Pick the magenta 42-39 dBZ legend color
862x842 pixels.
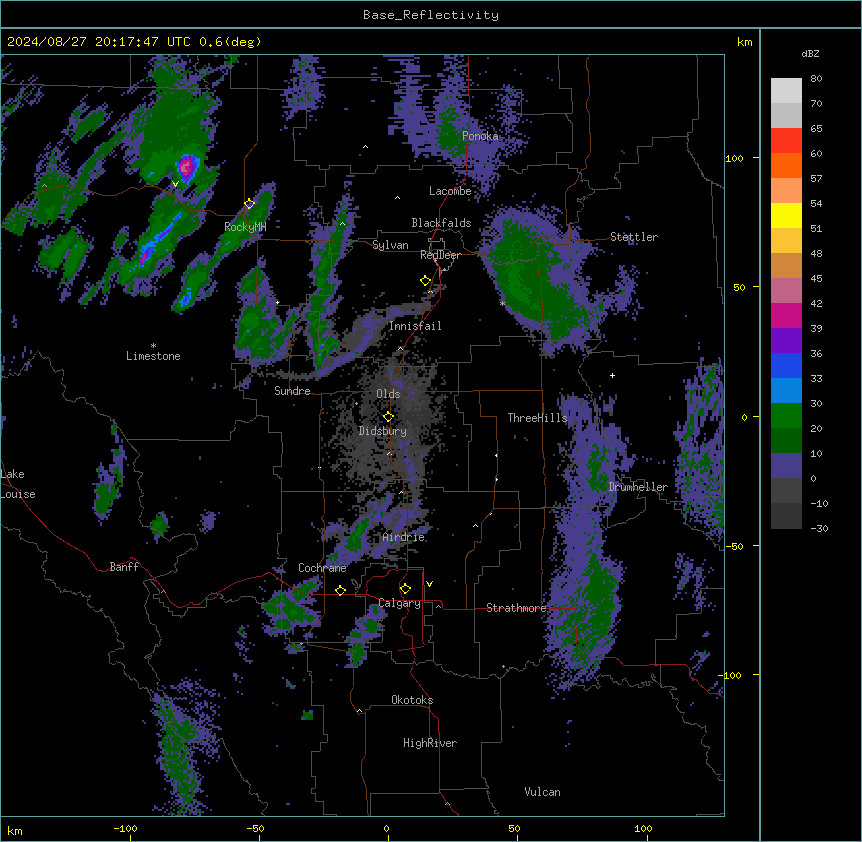pos(786,315)
